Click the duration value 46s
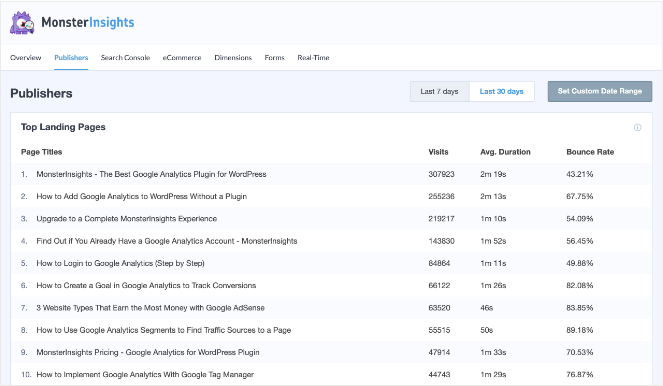Image resolution: width=663 pixels, height=386 pixels. click(487, 308)
